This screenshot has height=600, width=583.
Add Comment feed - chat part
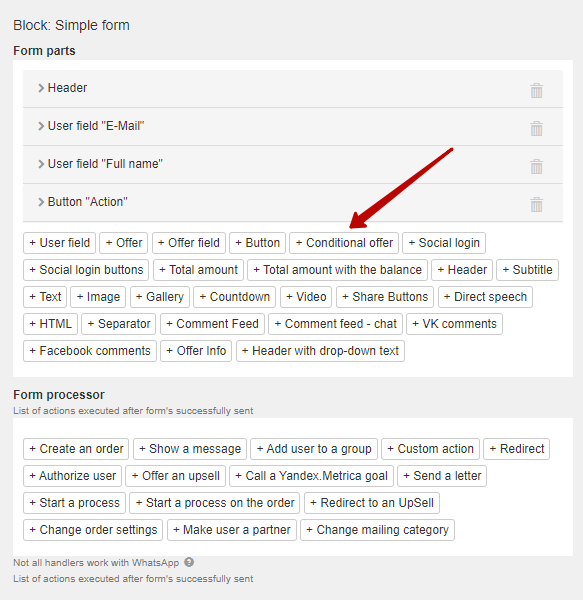pyautogui.click(x=335, y=324)
